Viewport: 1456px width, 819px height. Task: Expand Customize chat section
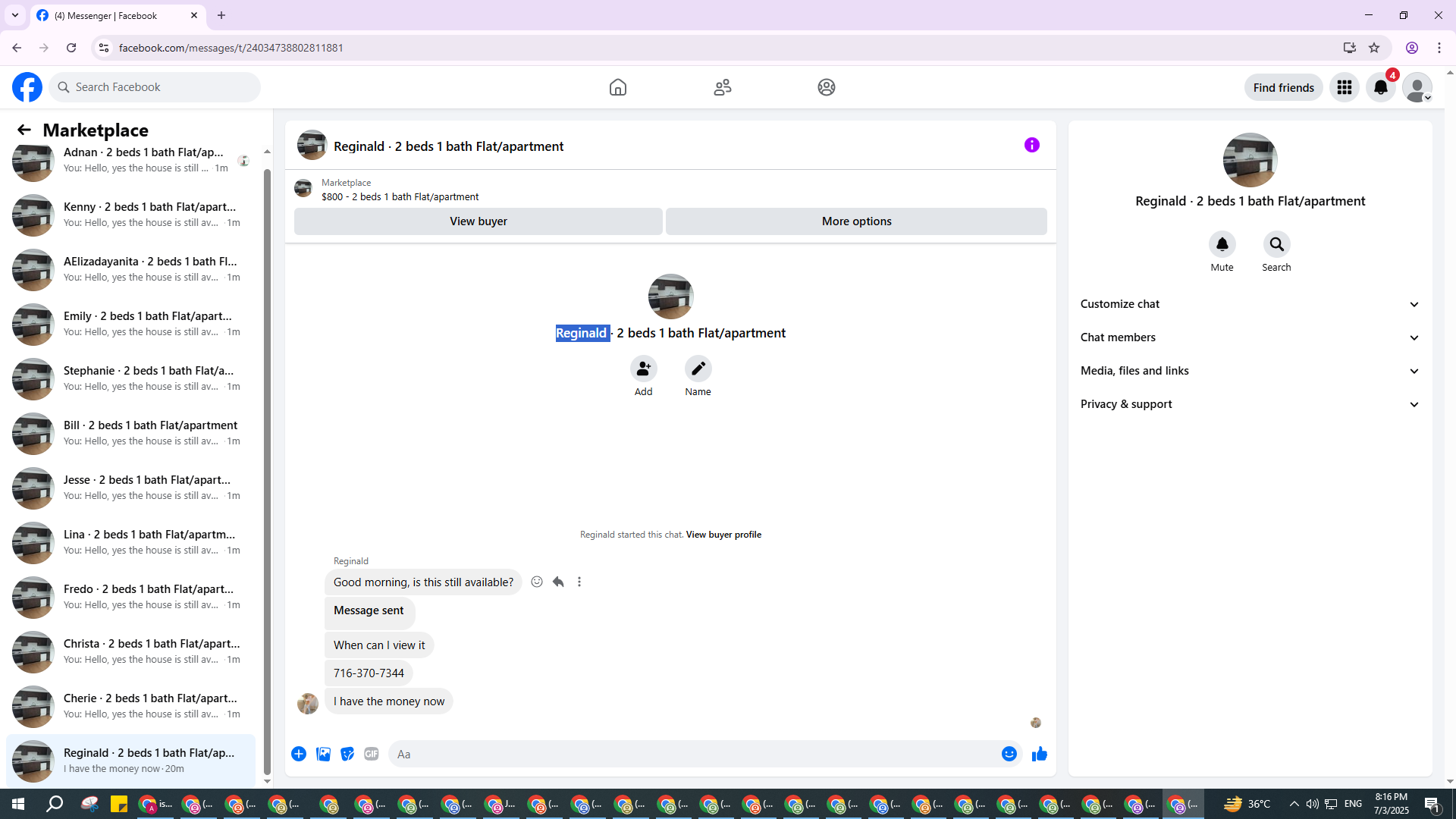click(x=1249, y=304)
